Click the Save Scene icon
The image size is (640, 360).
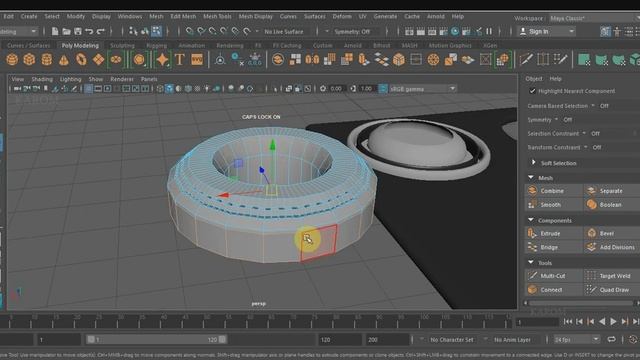point(78,31)
